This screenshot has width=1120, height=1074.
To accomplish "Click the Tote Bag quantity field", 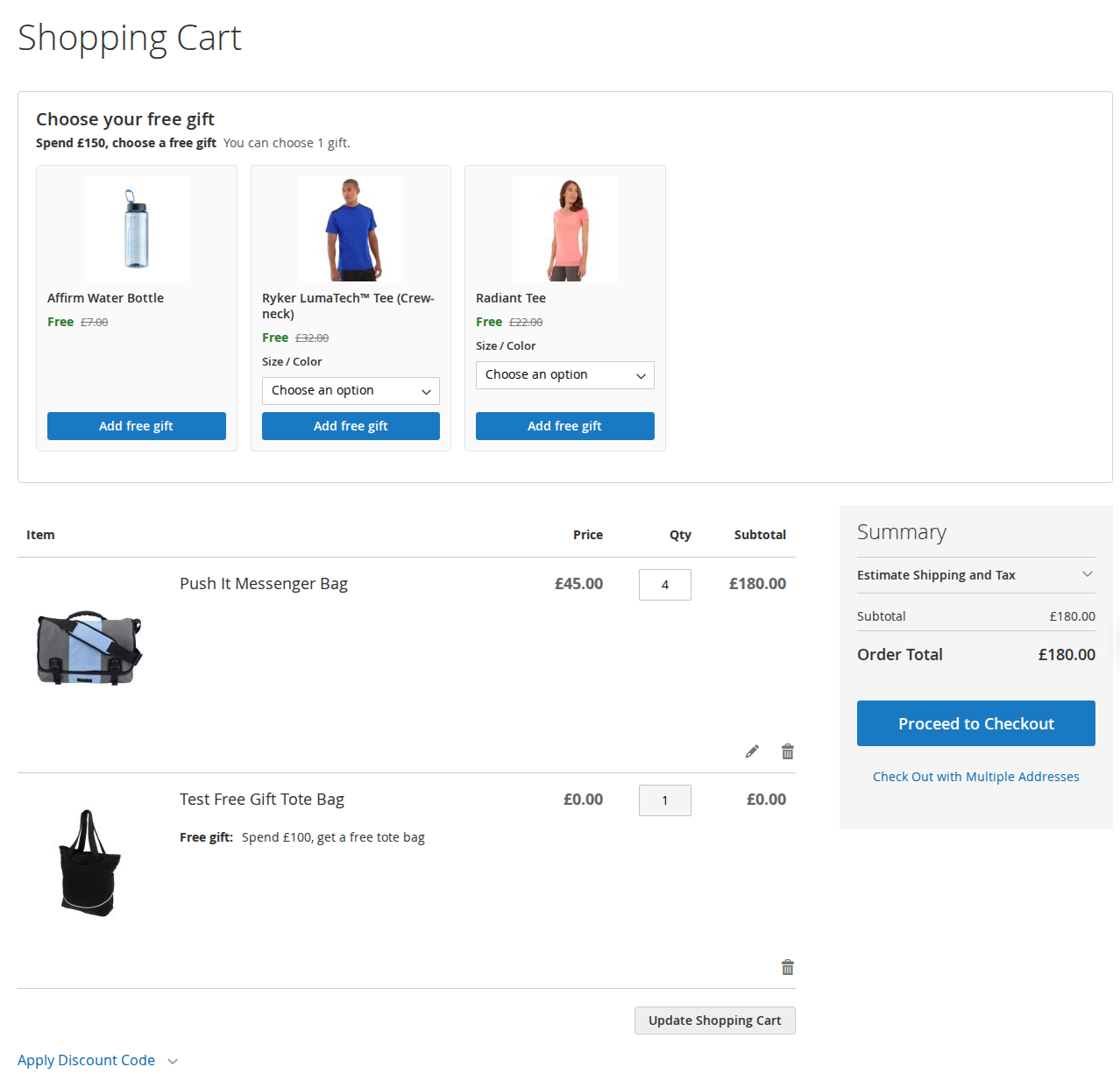I will coord(665,800).
